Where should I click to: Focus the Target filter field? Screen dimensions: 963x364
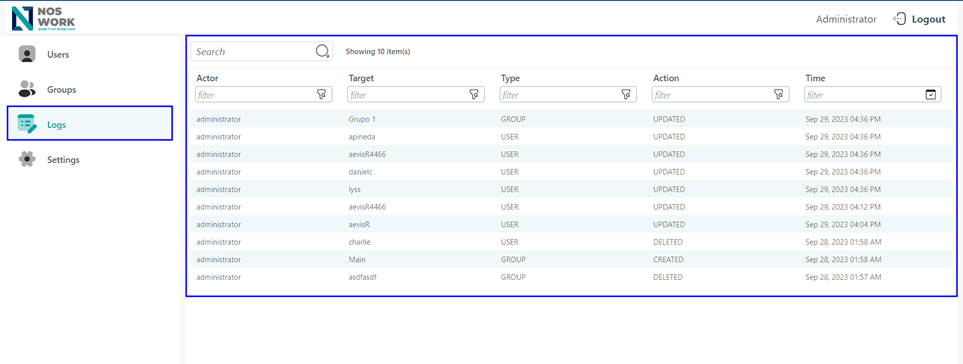pos(416,95)
